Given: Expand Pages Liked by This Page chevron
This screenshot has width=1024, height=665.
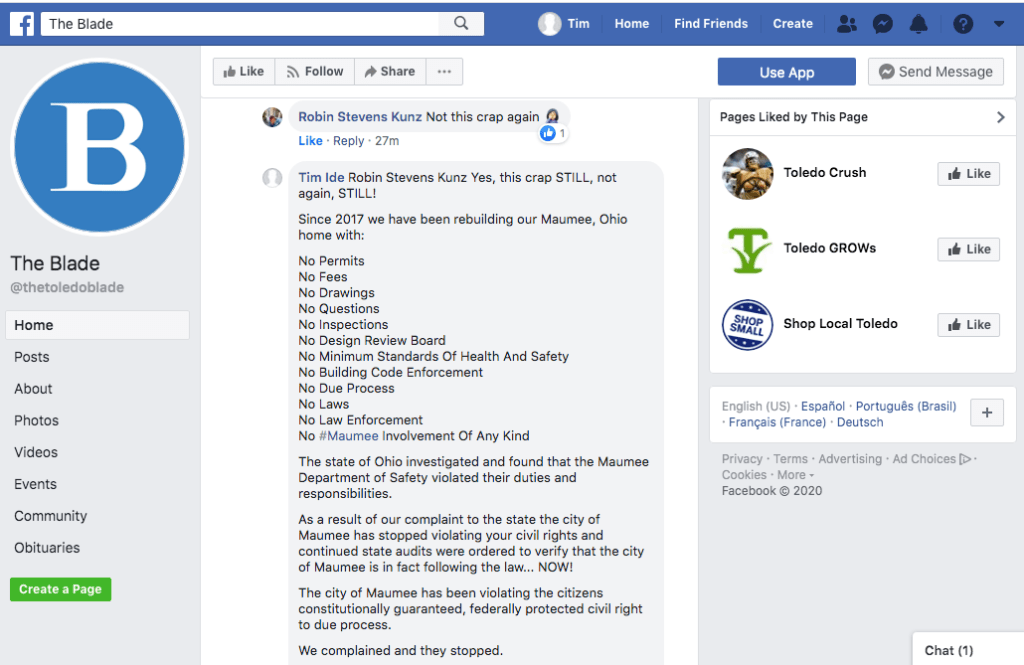Looking at the screenshot, I should (1000, 117).
